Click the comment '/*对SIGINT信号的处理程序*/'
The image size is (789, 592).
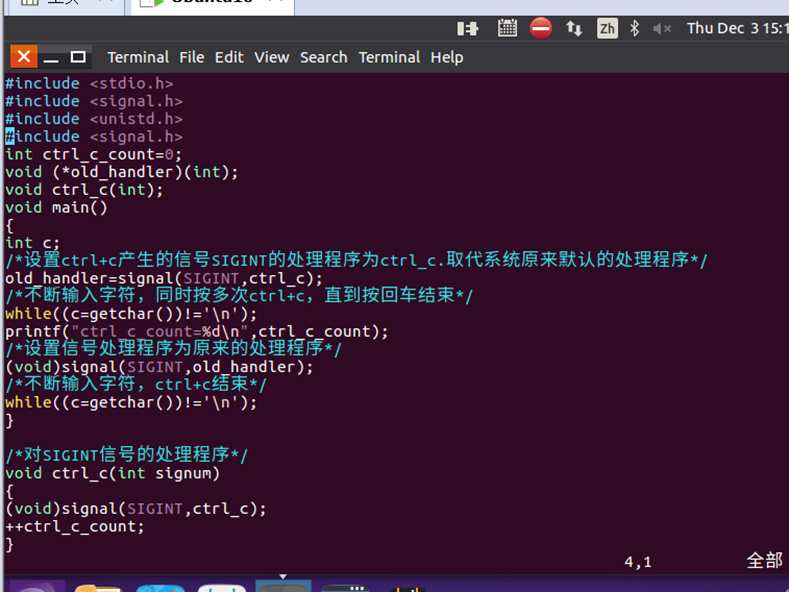tap(126, 455)
